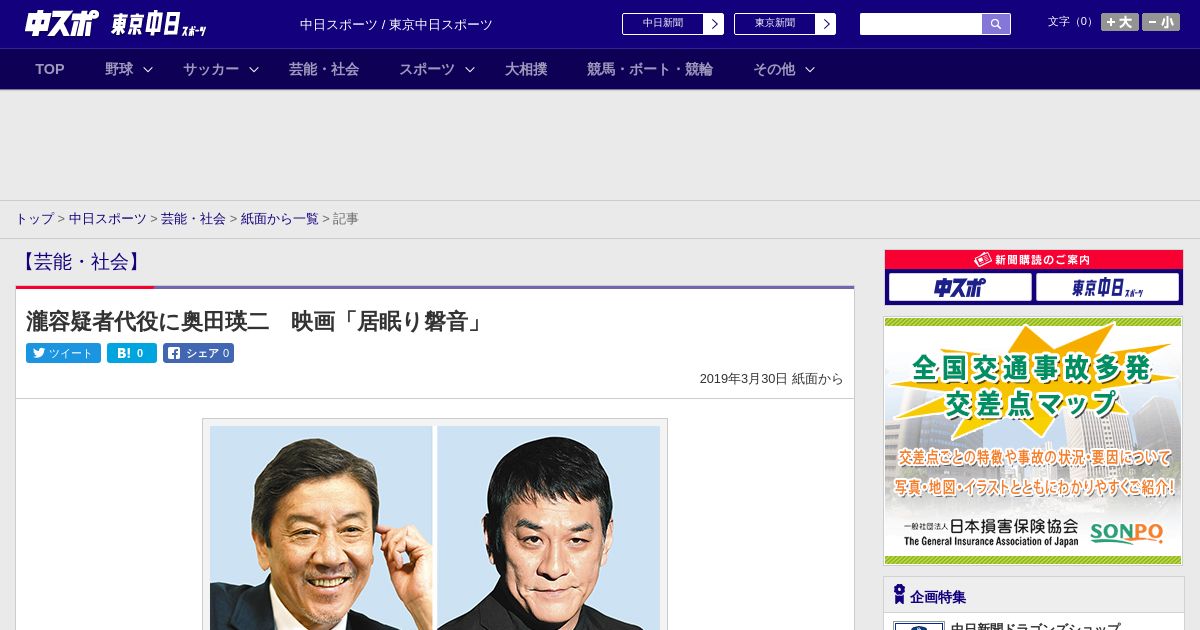Open the スポーツ navigation menu
The height and width of the screenshot is (630, 1200).
(x=427, y=69)
